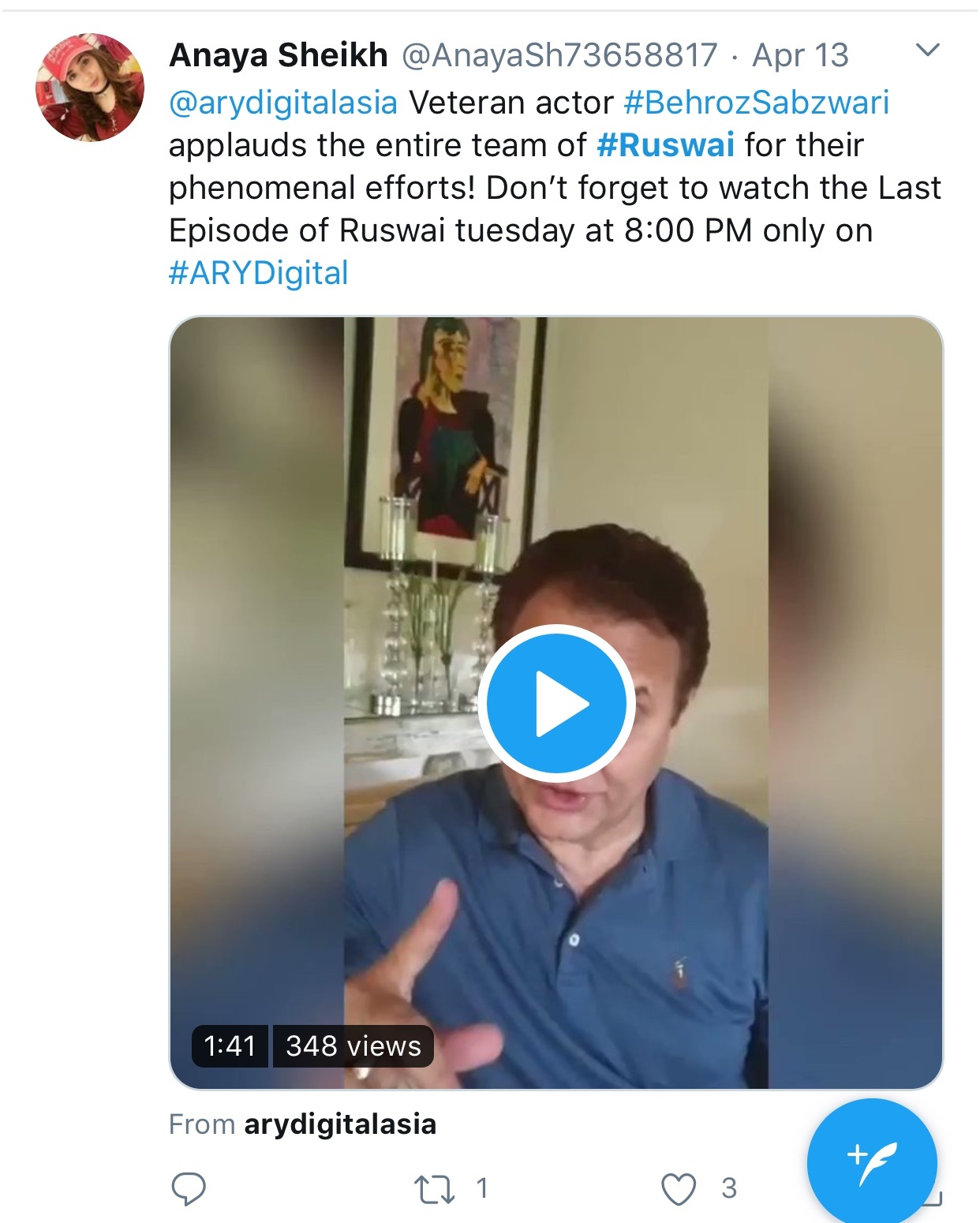Open Anaya Sheikh's profile picture
The height and width of the screenshot is (1223, 980).
coord(90,88)
